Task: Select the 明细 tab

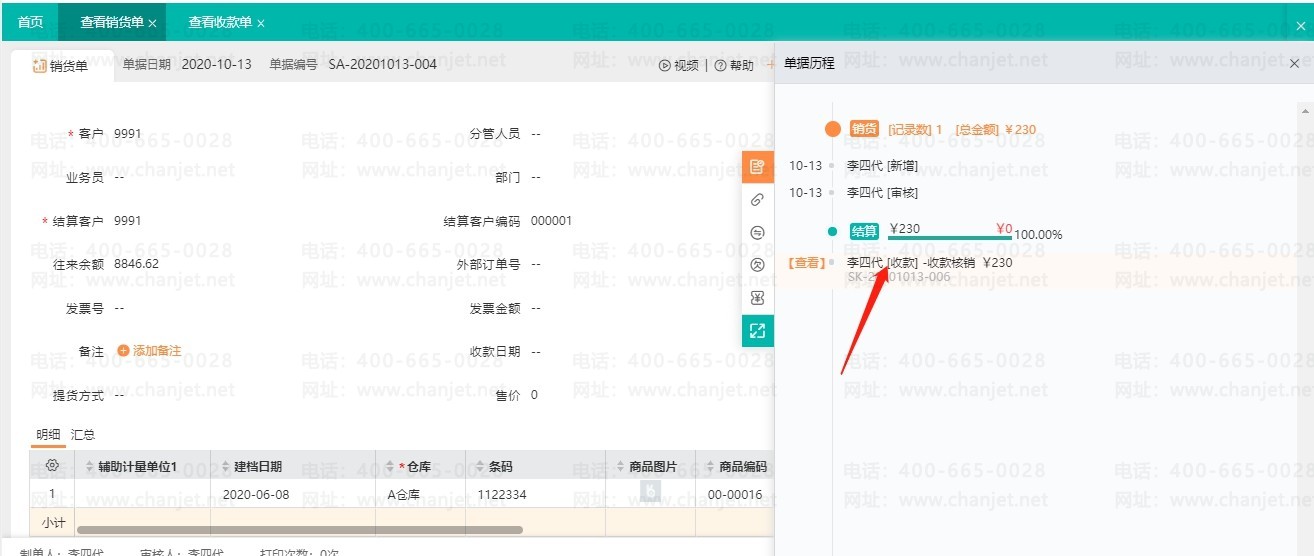Action: click(x=48, y=435)
